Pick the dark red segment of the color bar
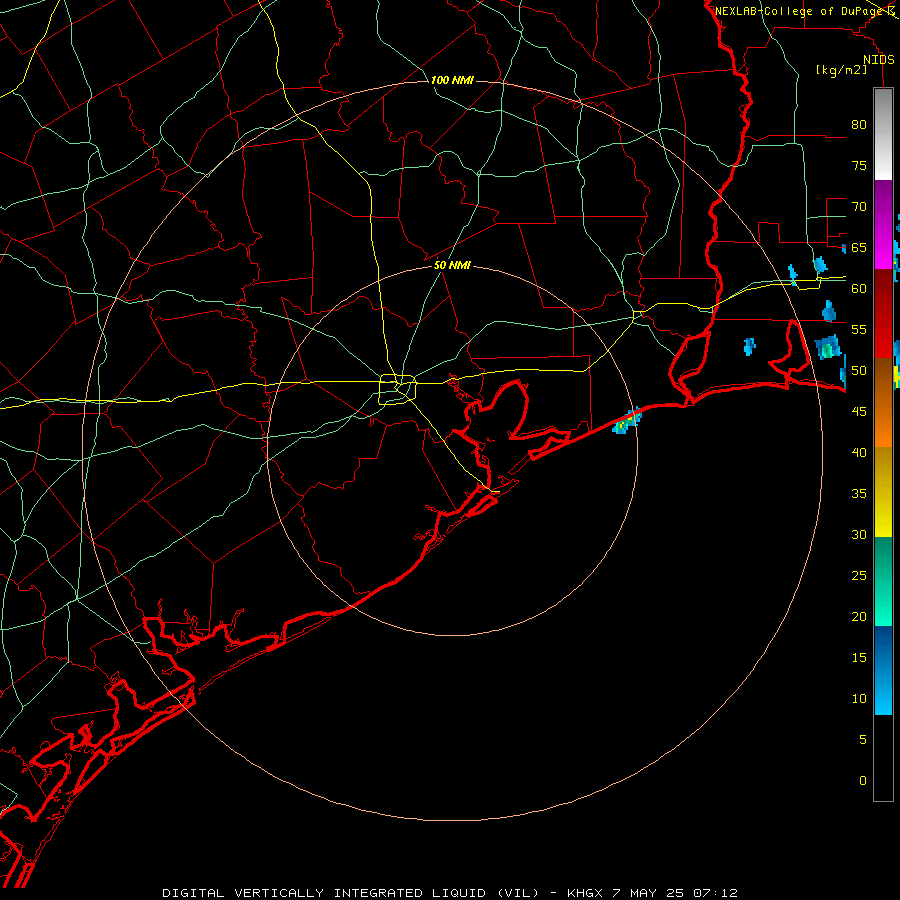 tap(883, 314)
